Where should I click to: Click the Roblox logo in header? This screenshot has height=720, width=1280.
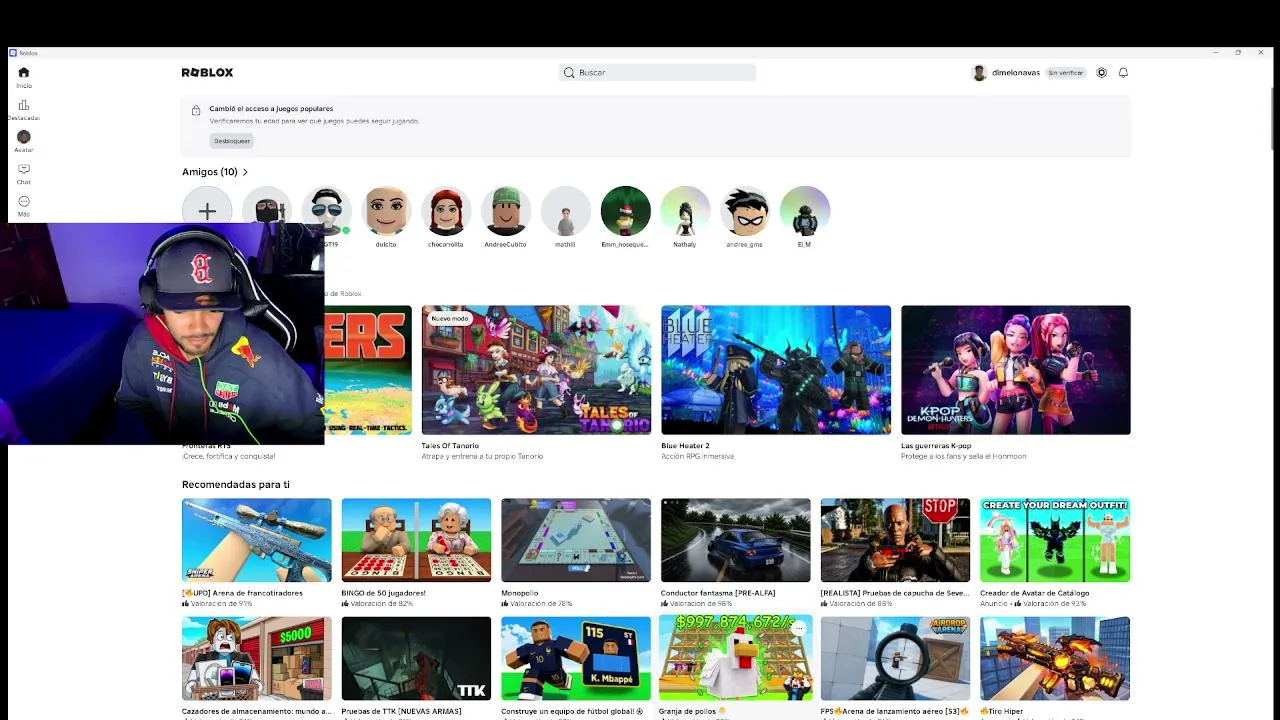coord(207,73)
